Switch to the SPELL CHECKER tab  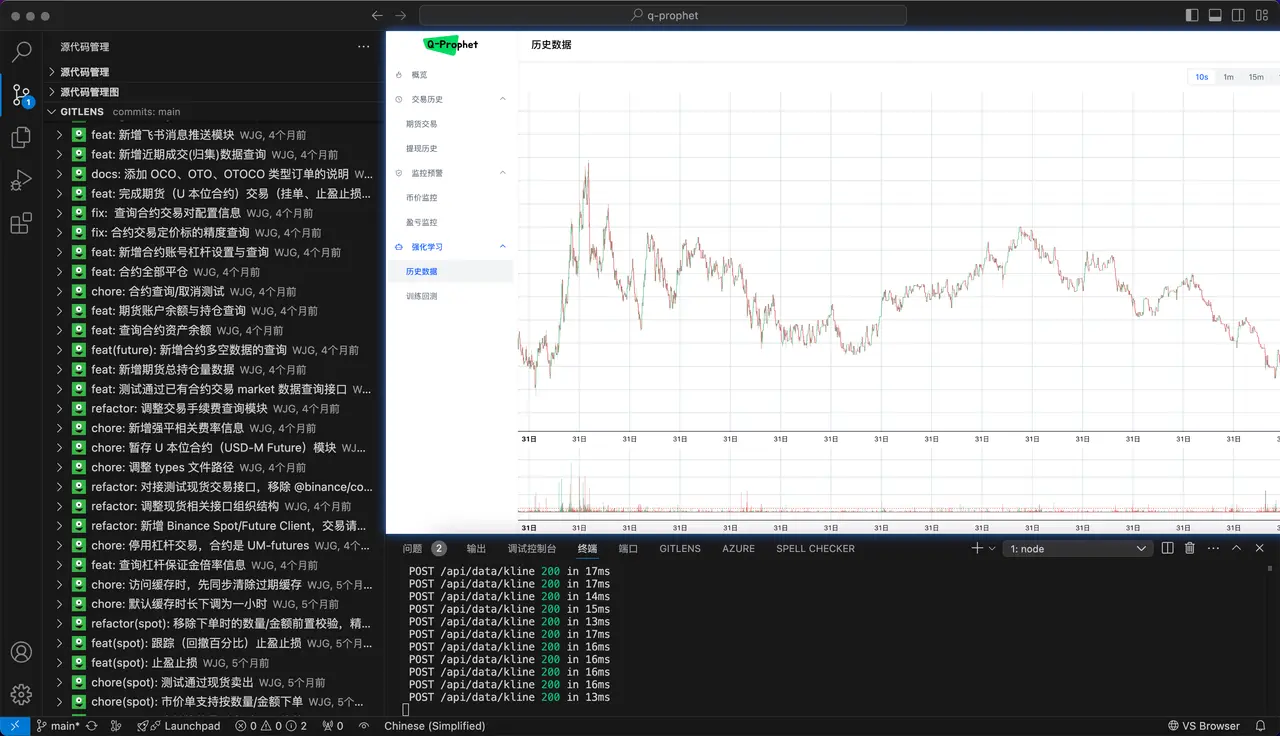(x=815, y=548)
